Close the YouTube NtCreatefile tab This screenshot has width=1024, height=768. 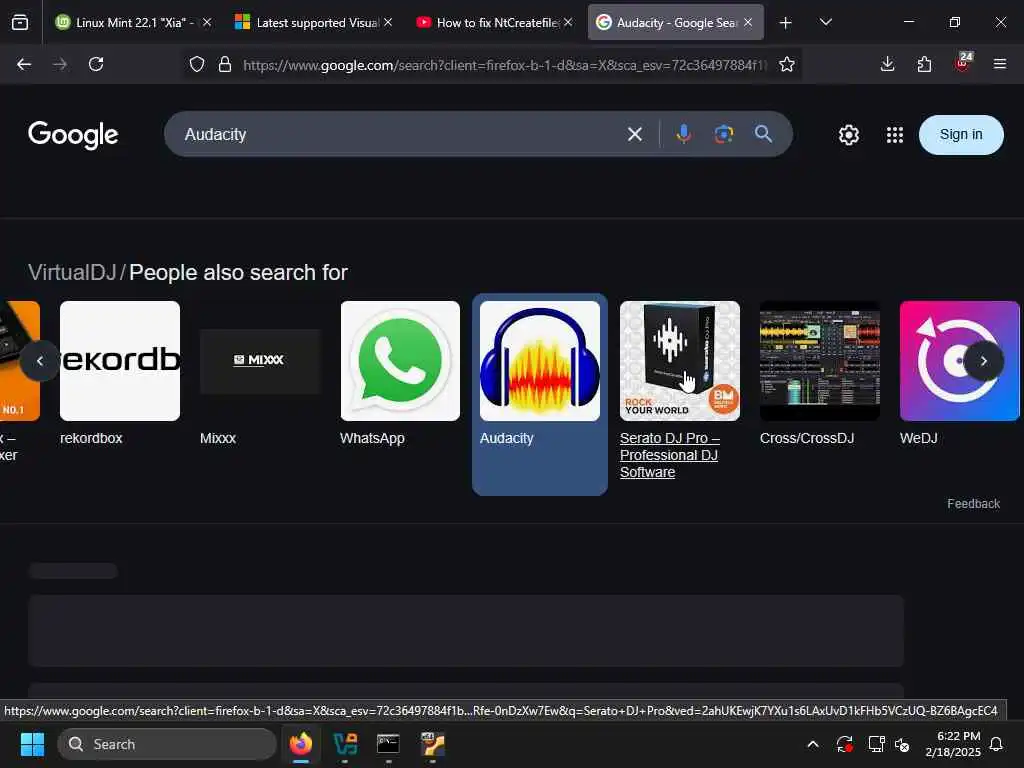click(x=568, y=22)
